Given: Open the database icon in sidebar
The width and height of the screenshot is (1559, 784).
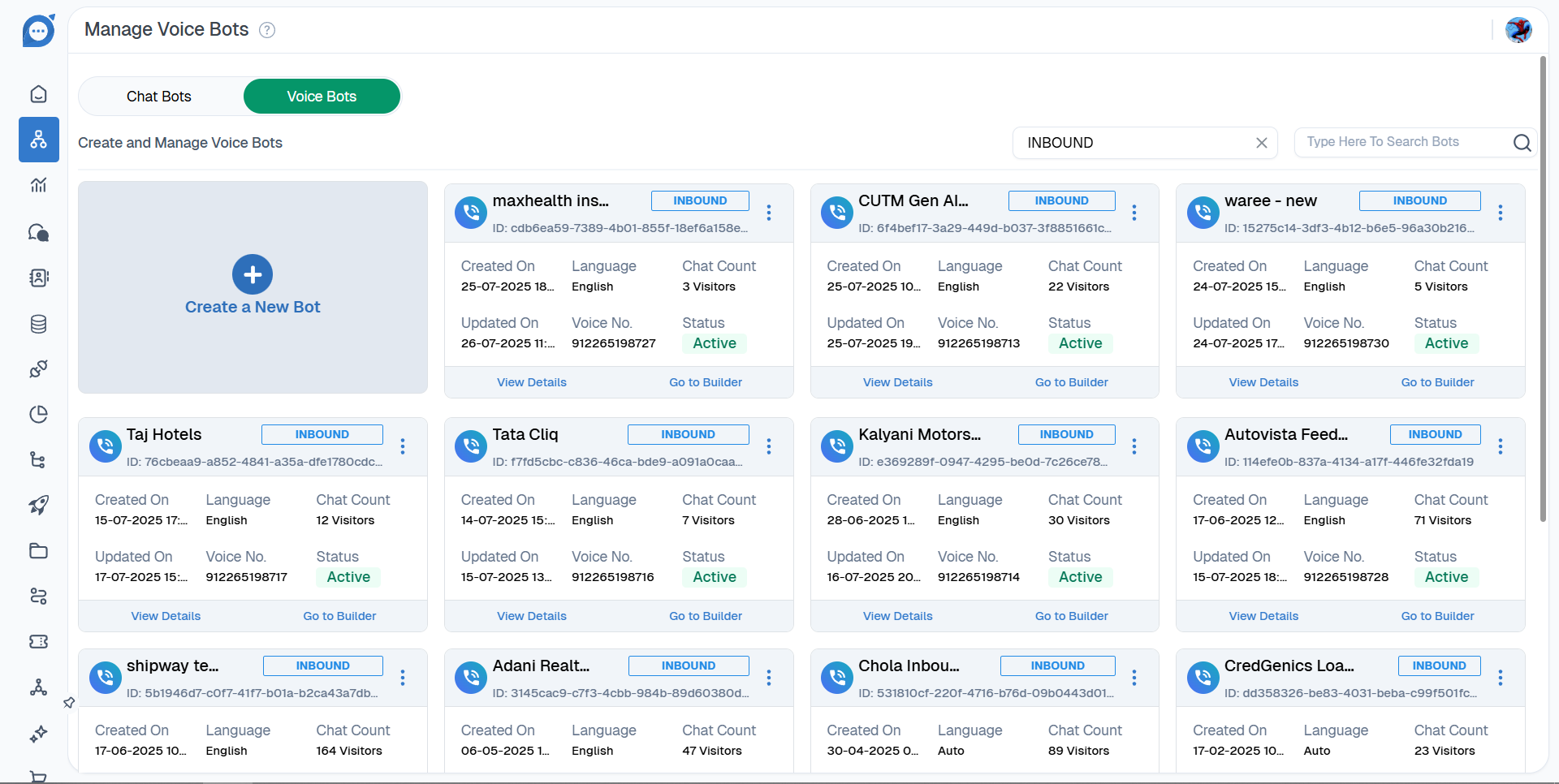Looking at the screenshot, I should point(38,325).
